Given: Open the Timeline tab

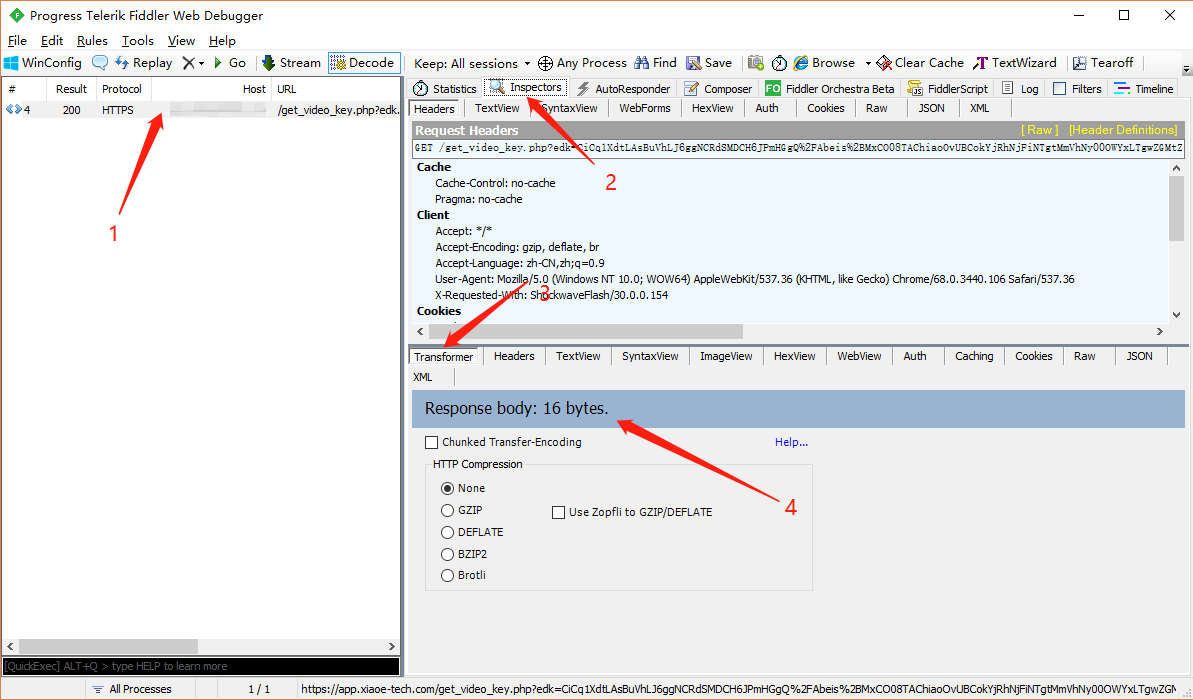Looking at the screenshot, I should (1144, 89).
